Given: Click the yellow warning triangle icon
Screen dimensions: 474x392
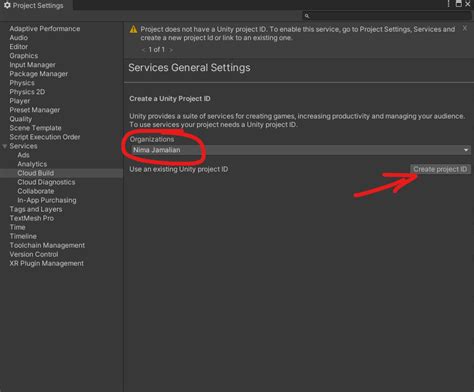Looking at the screenshot, I should pos(133,29).
